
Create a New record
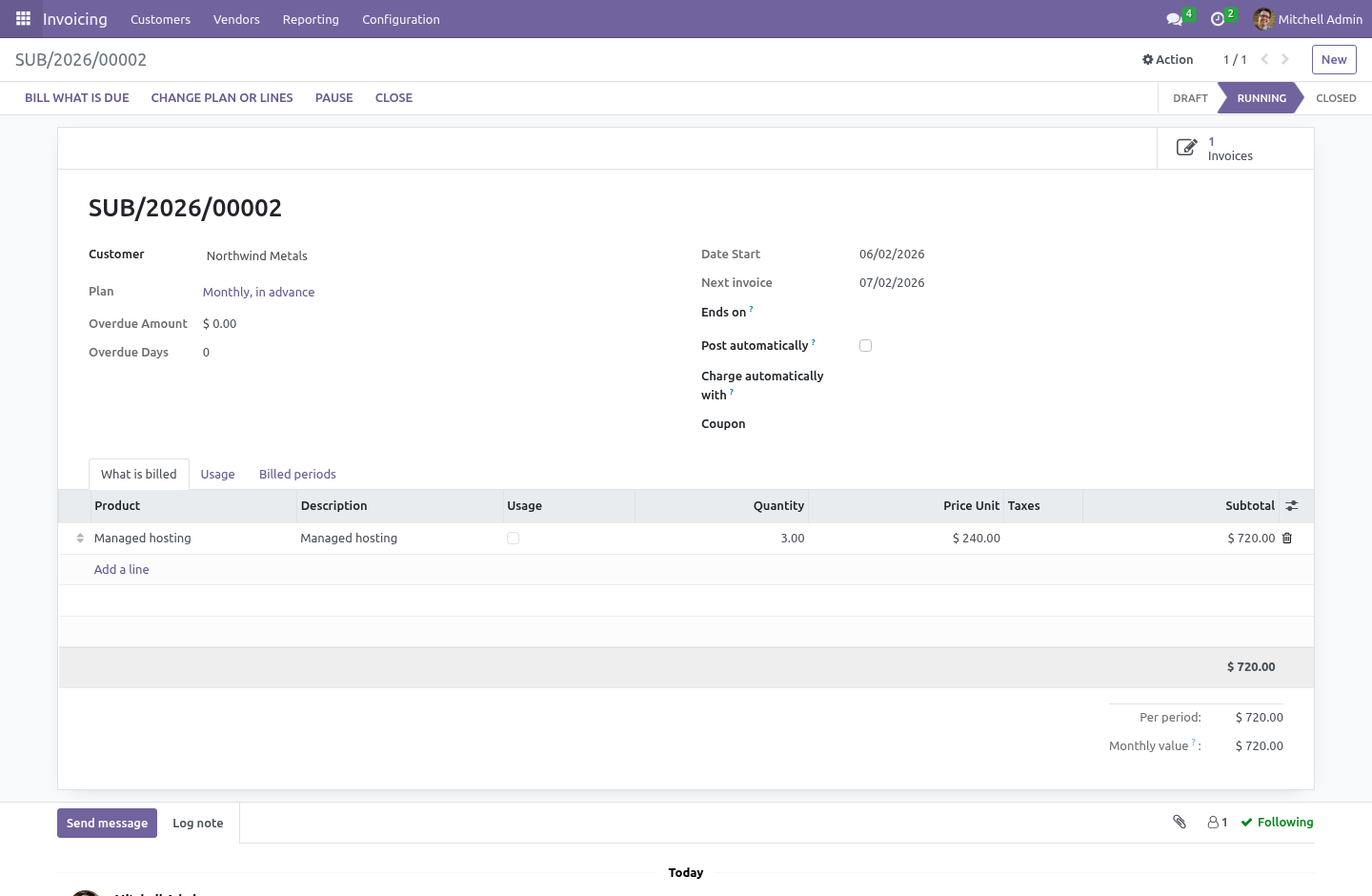point(1334,59)
